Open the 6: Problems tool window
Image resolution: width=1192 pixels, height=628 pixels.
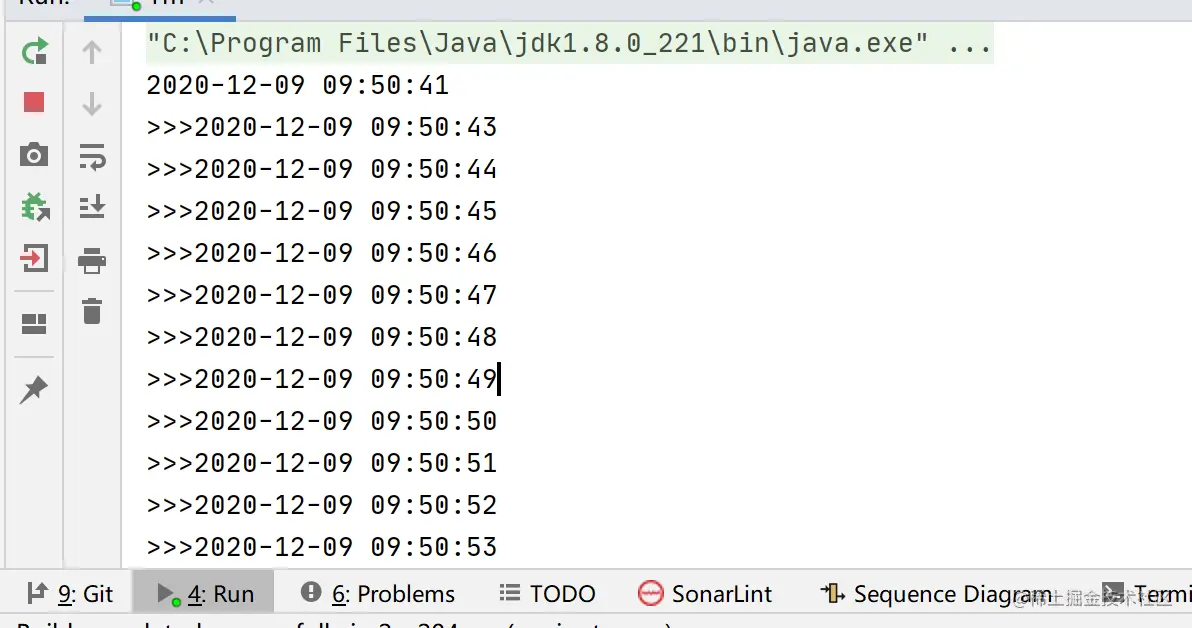point(378,594)
